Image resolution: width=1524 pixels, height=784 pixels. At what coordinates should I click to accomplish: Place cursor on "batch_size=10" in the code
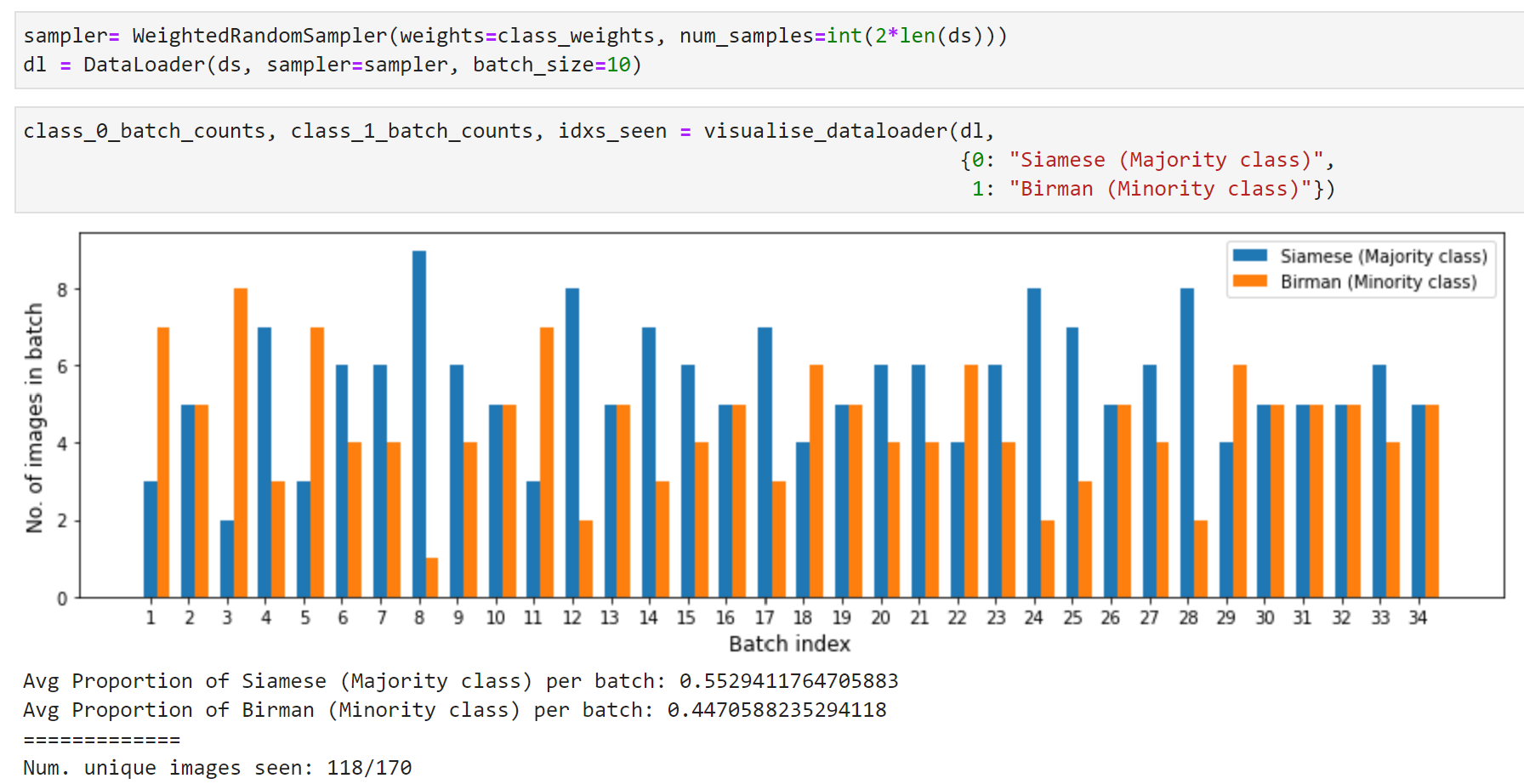tap(551, 65)
